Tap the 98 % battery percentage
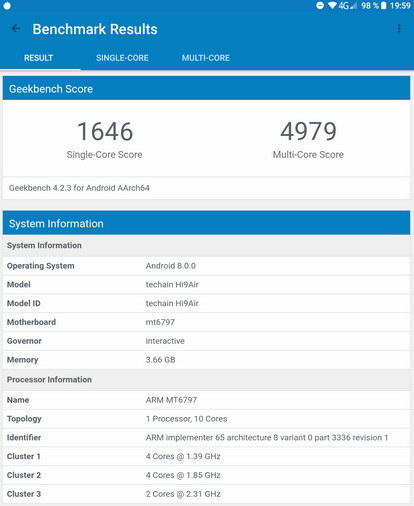 click(370, 6)
